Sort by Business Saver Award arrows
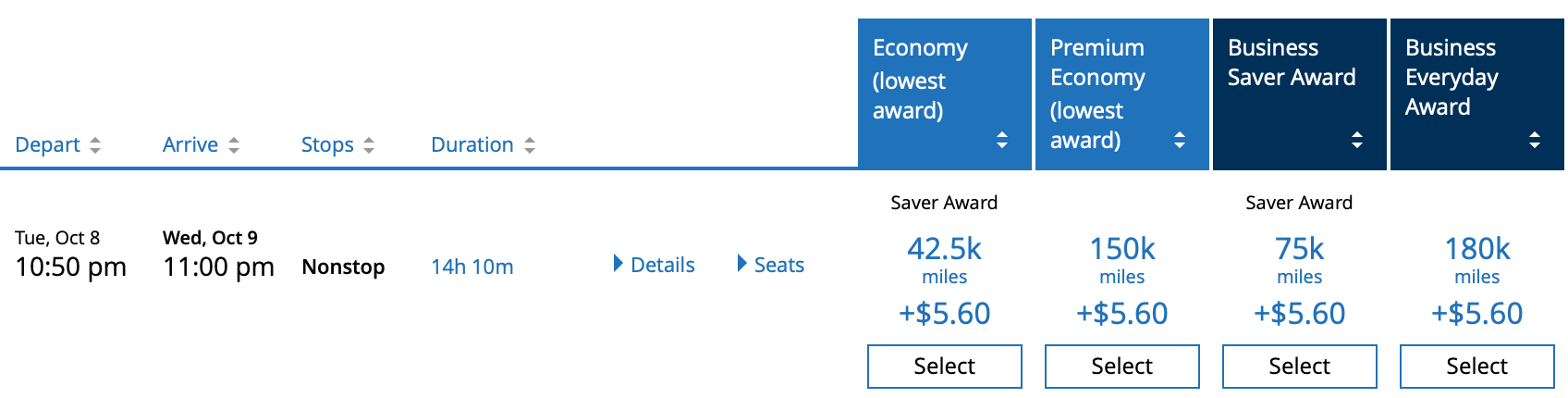The width and height of the screenshot is (1568, 398). tap(1357, 140)
